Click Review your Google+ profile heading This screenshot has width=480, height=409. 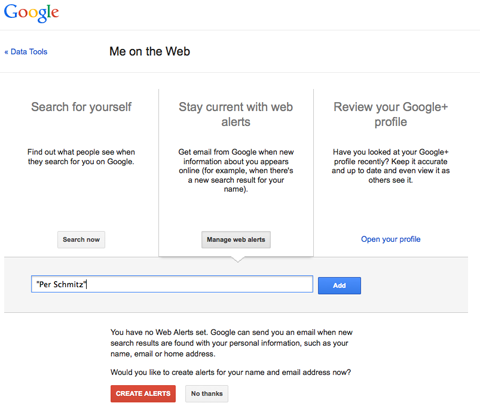pyautogui.click(x=391, y=114)
